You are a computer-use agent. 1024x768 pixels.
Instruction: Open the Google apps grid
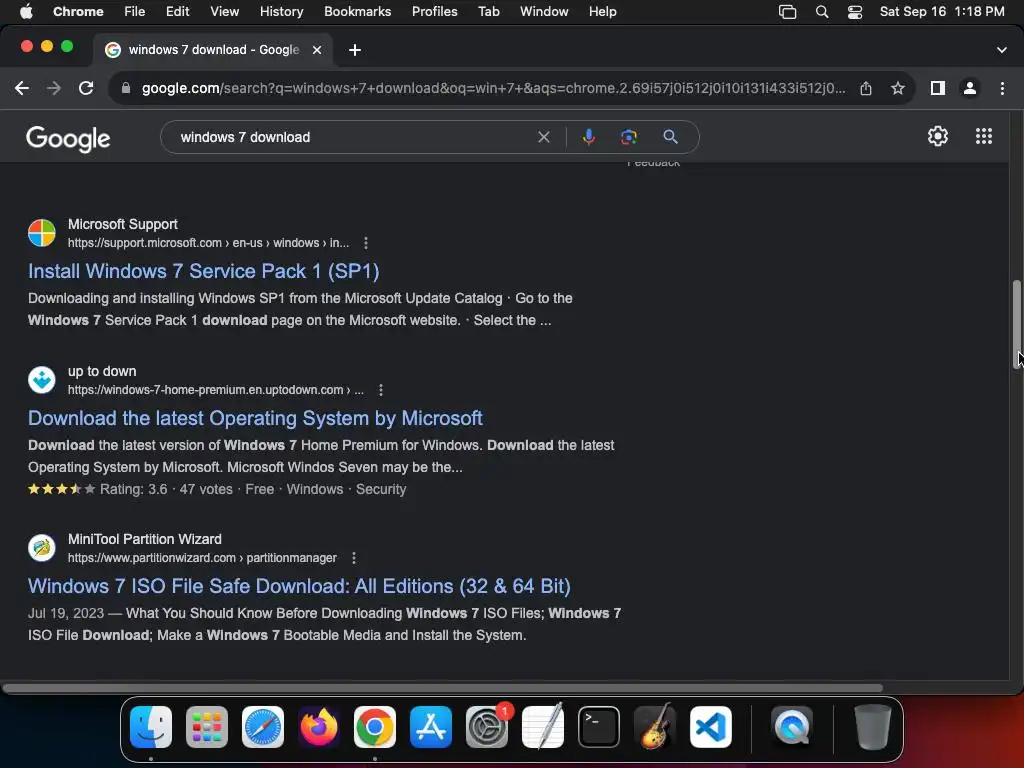click(x=984, y=136)
